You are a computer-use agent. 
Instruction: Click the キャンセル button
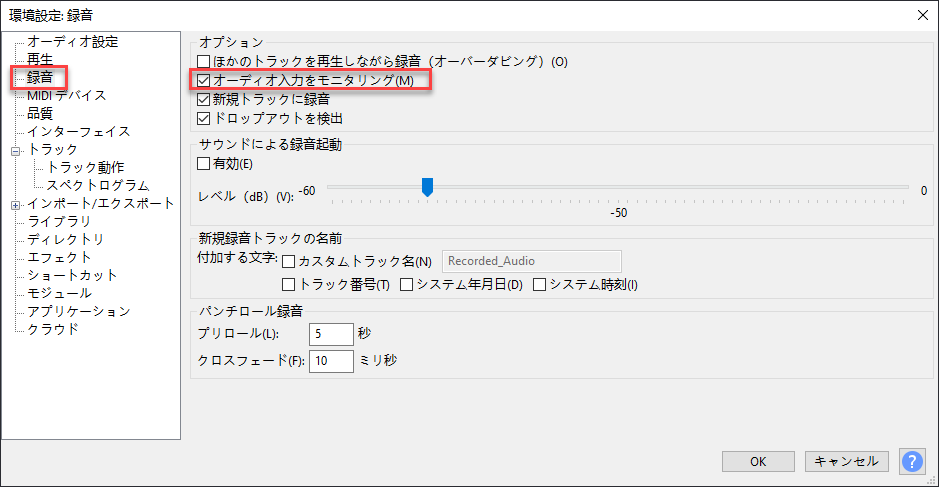(x=846, y=461)
